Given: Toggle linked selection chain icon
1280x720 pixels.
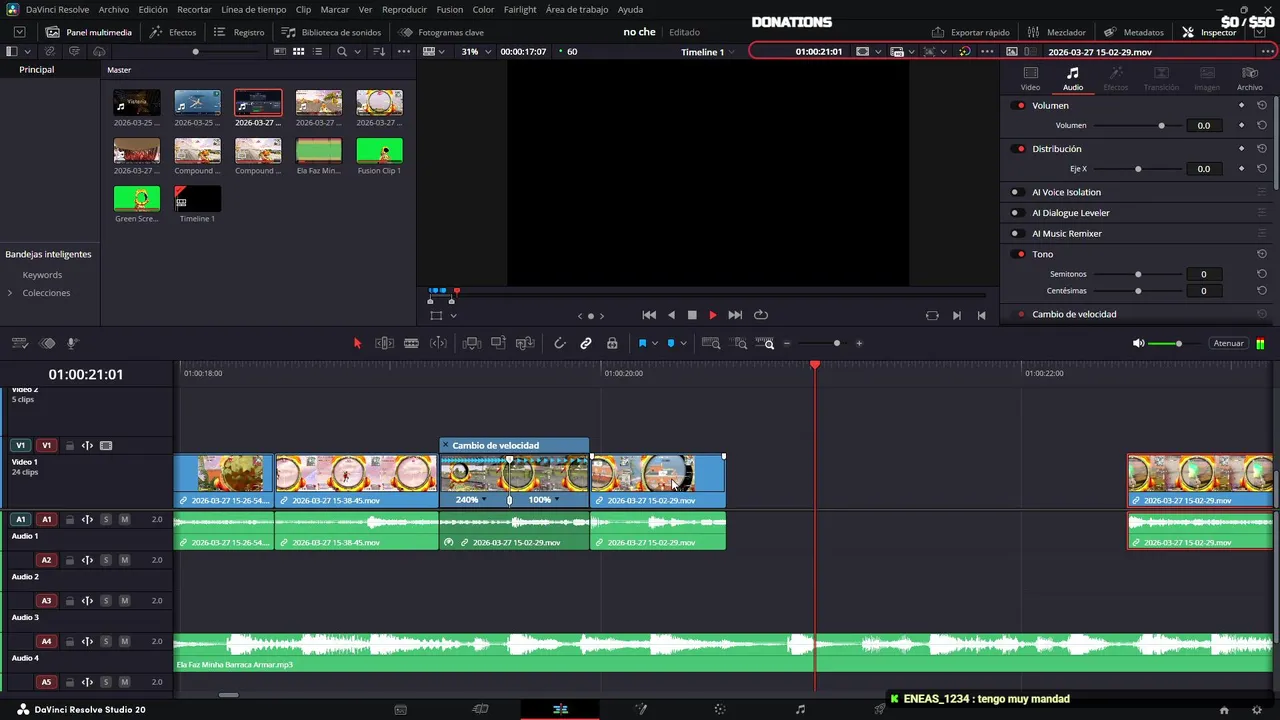Looking at the screenshot, I should (x=586, y=343).
